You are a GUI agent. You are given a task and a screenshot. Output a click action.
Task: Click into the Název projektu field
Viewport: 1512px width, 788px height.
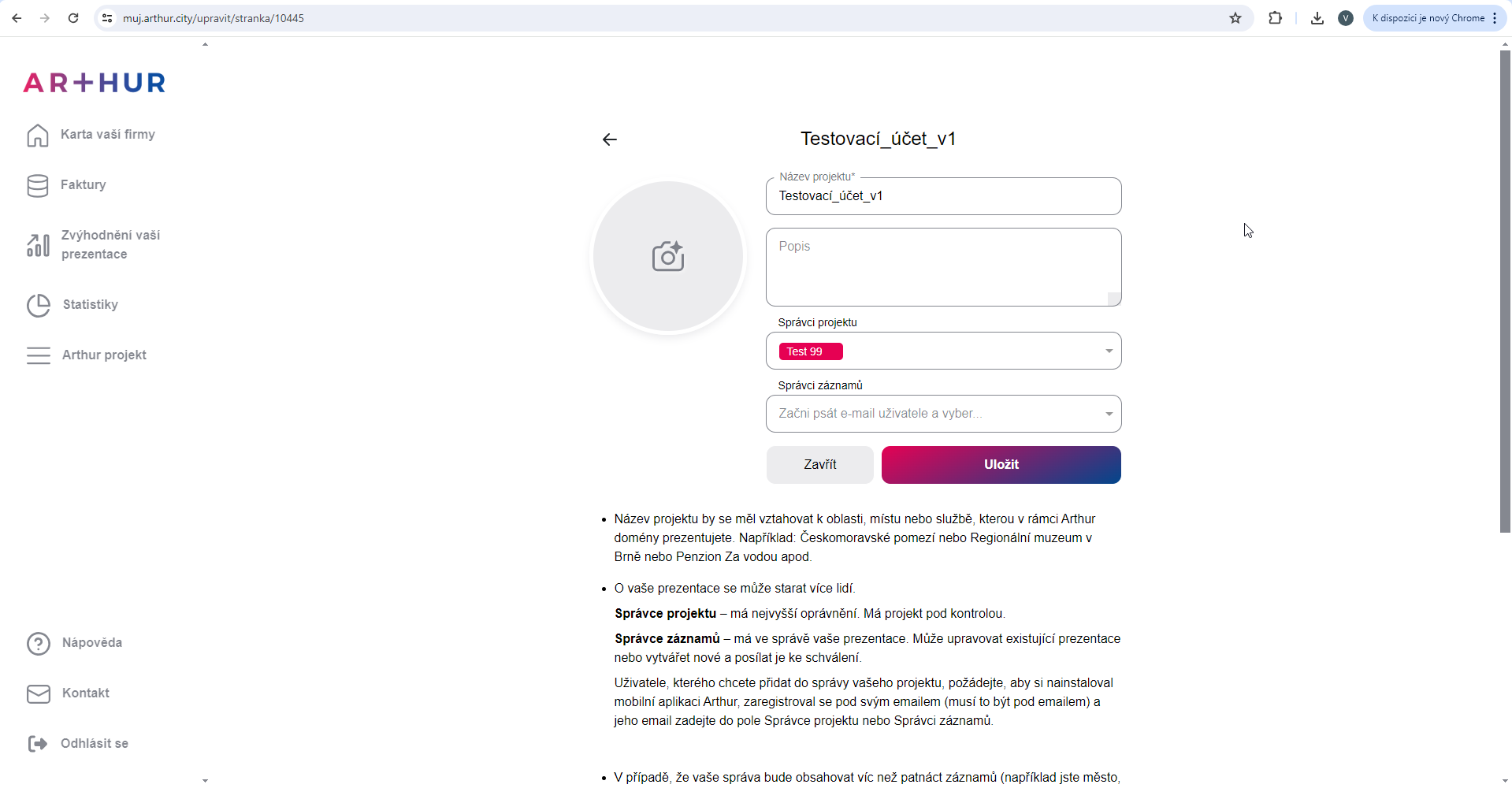[x=942, y=196]
